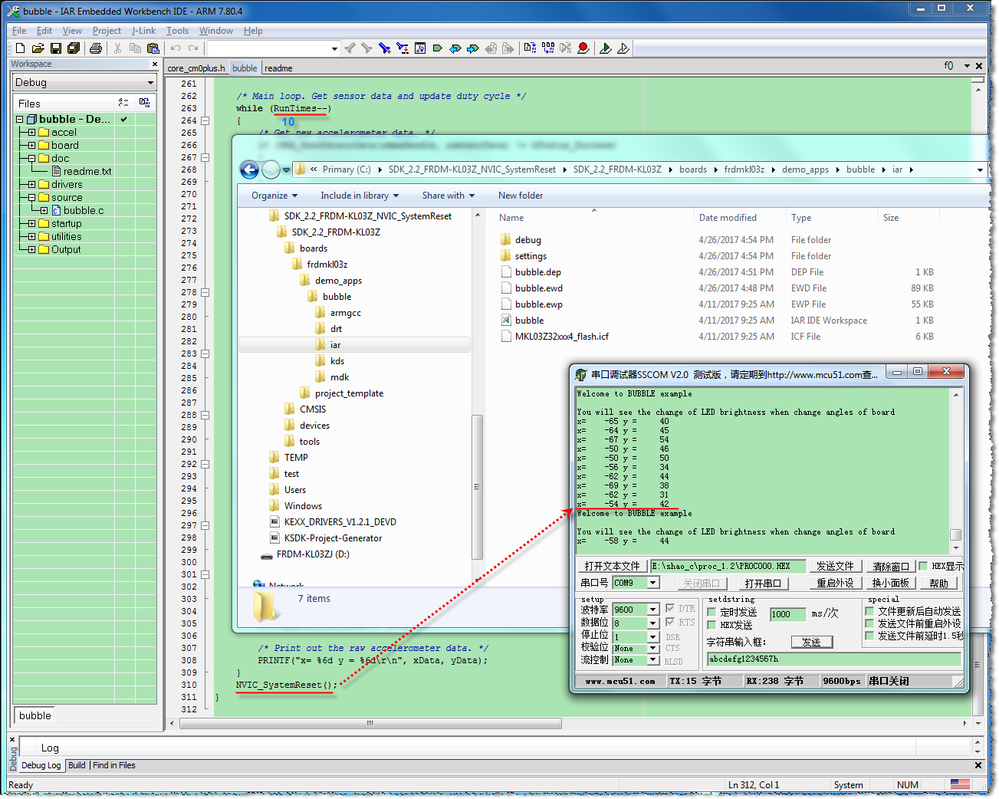Check 文件更新后自动发送 option
Image resolution: width=999 pixels, height=799 pixels.
[869, 611]
